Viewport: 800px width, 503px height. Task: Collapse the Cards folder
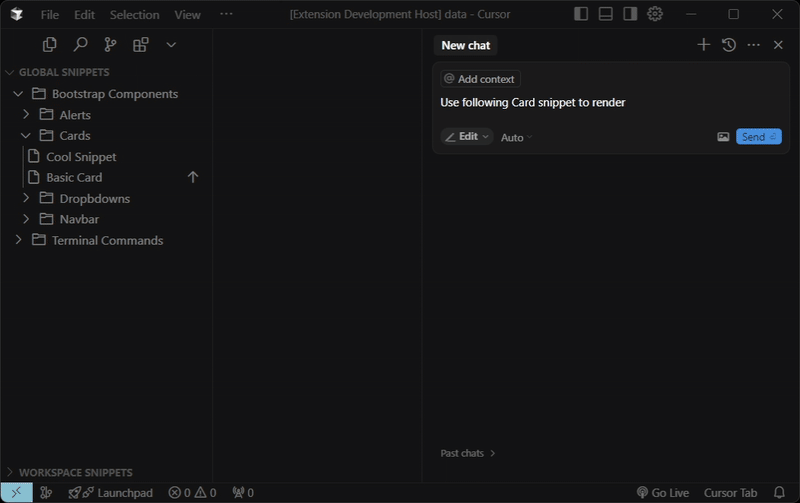click(26, 136)
